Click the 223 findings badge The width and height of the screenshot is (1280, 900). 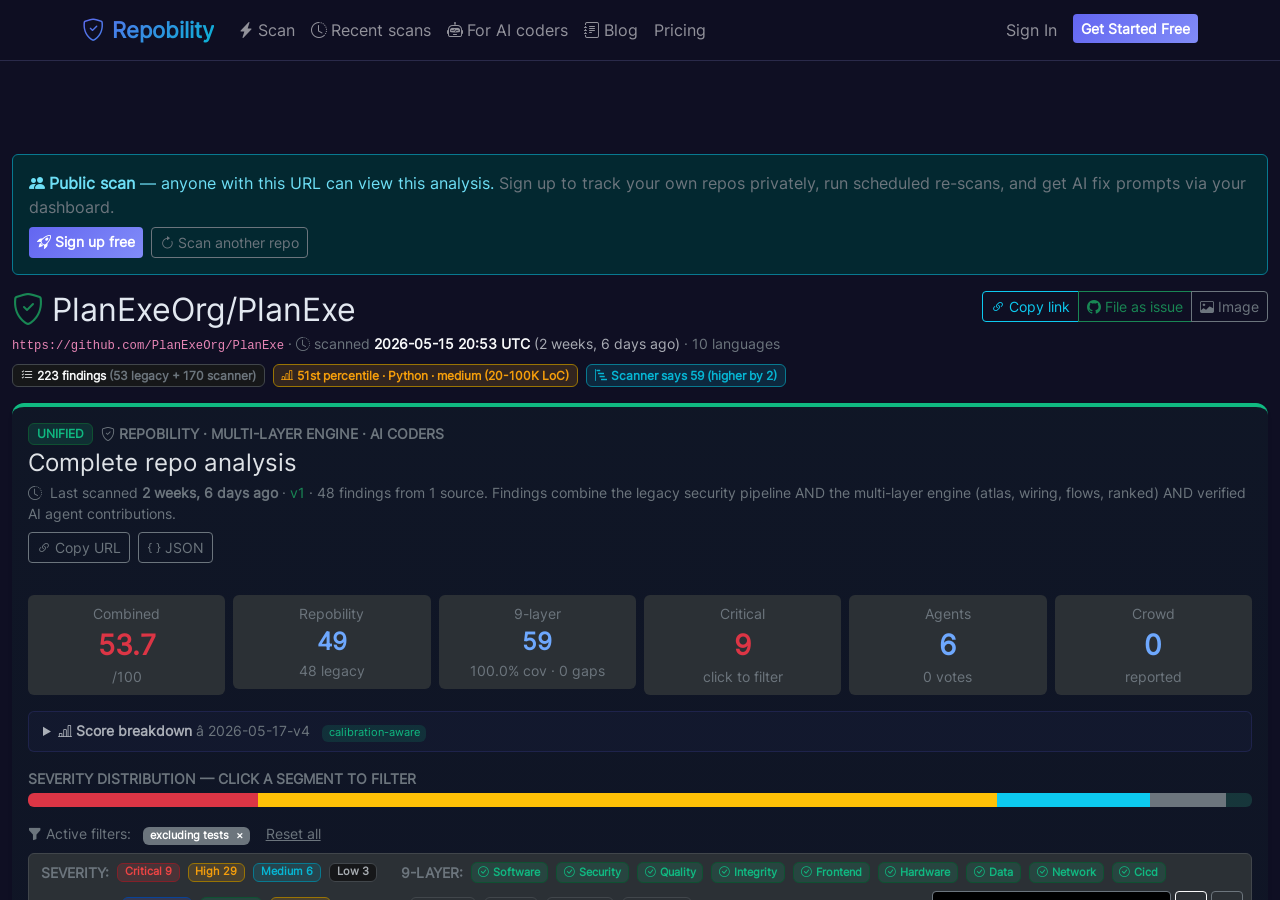point(138,375)
